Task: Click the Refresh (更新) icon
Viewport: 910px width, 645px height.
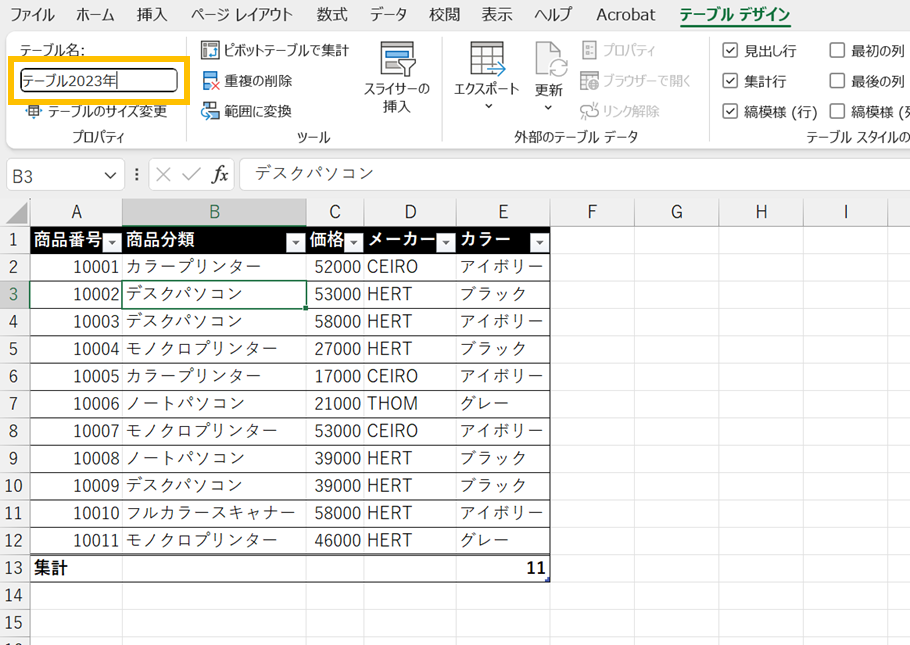Action: [x=549, y=60]
